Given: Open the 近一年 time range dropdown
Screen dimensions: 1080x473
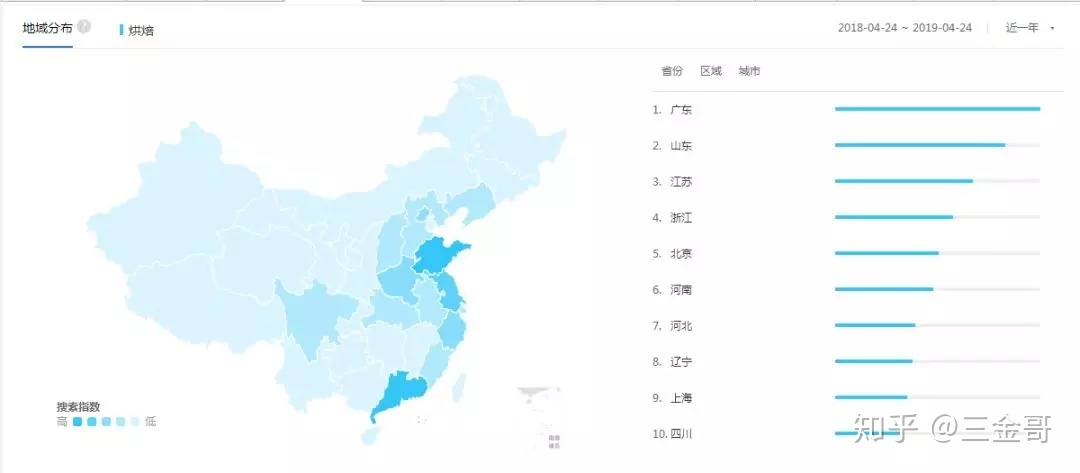Looking at the screenshot, I should (1030, 28).
